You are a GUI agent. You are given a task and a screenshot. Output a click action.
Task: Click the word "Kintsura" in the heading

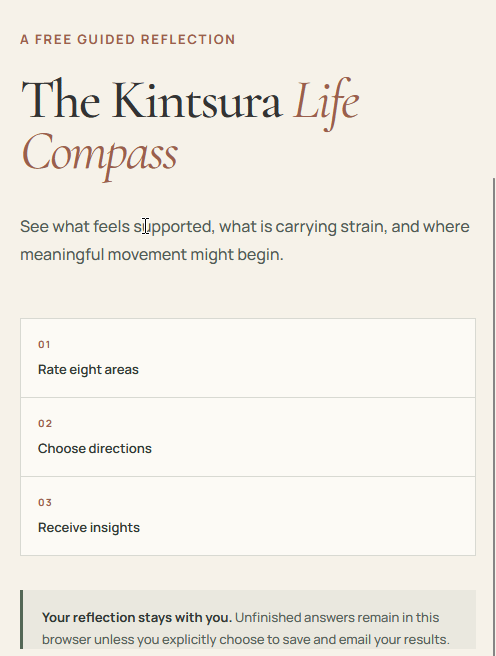[197, 100]
